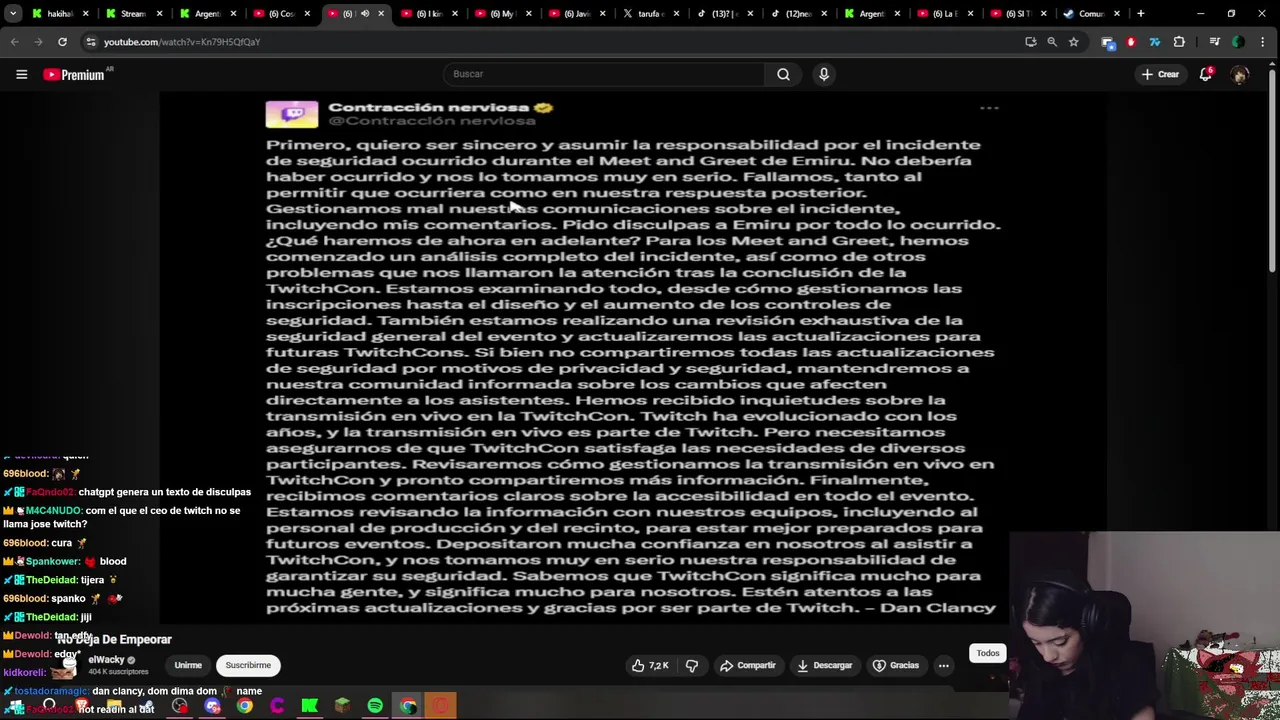Screen dimensions: 1280x720
Task: Click the Crear create button
Action: coord(1160,74)
